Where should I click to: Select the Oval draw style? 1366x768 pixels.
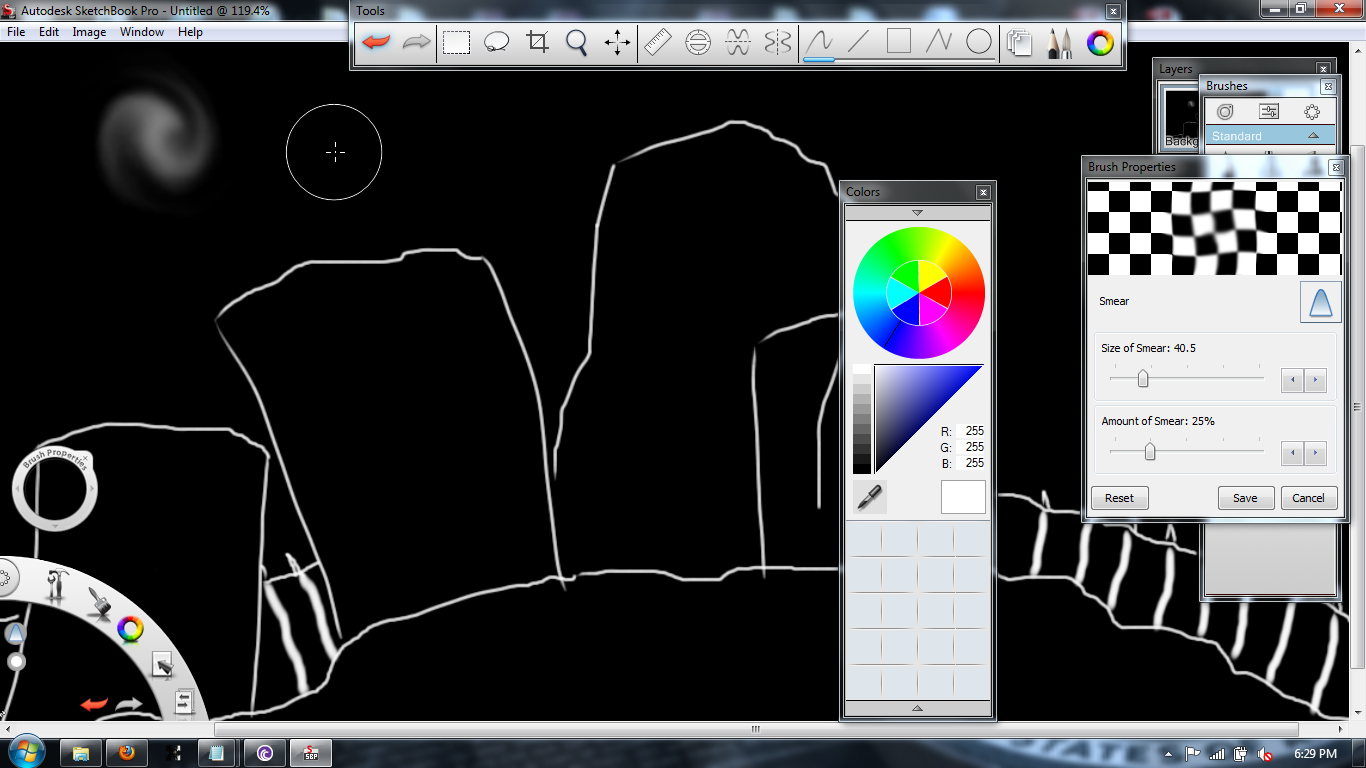[x=979, y=41]
